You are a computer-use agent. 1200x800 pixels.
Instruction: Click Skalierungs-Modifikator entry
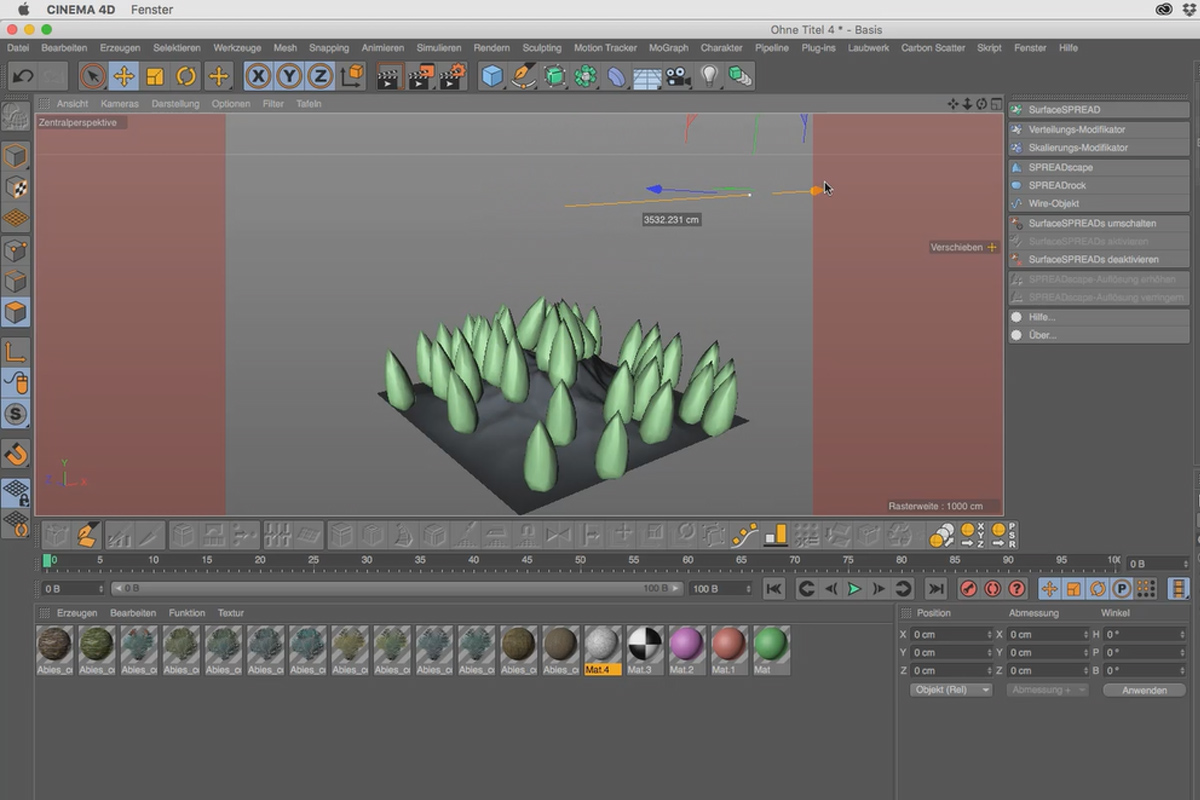1098,148
